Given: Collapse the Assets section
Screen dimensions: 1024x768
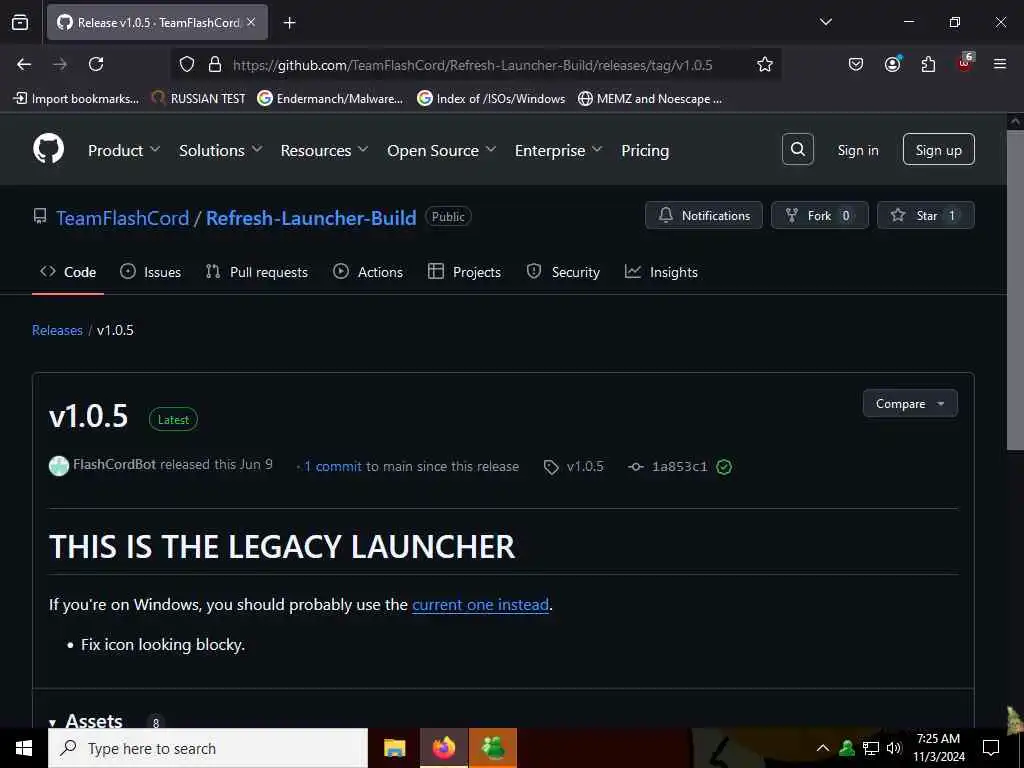Looking at the screenshot, I should 86,721.
